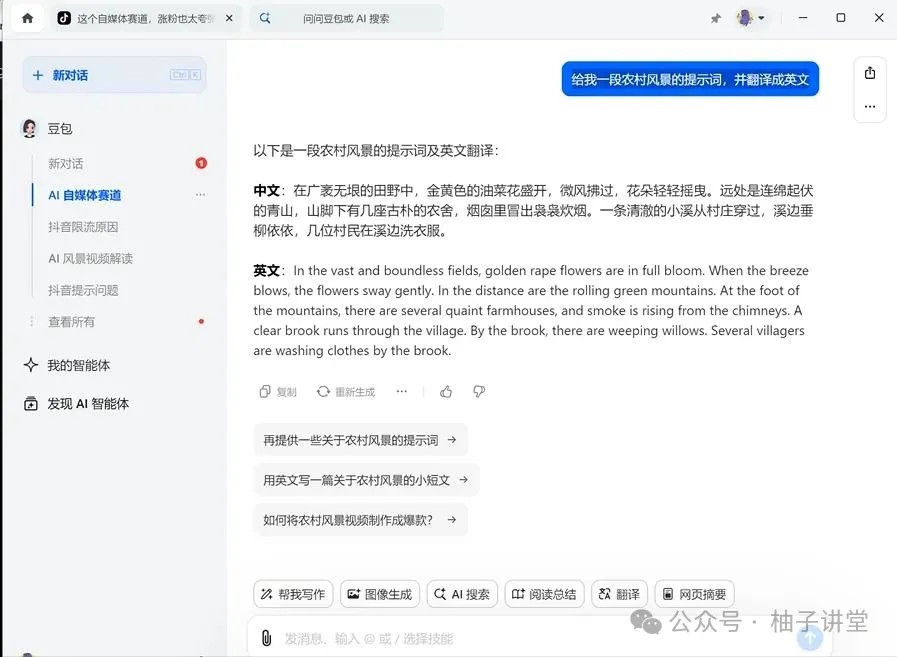The image size is (897, 657).
Task: Click the paperclip attachment icon
Action: coord(266,638)
